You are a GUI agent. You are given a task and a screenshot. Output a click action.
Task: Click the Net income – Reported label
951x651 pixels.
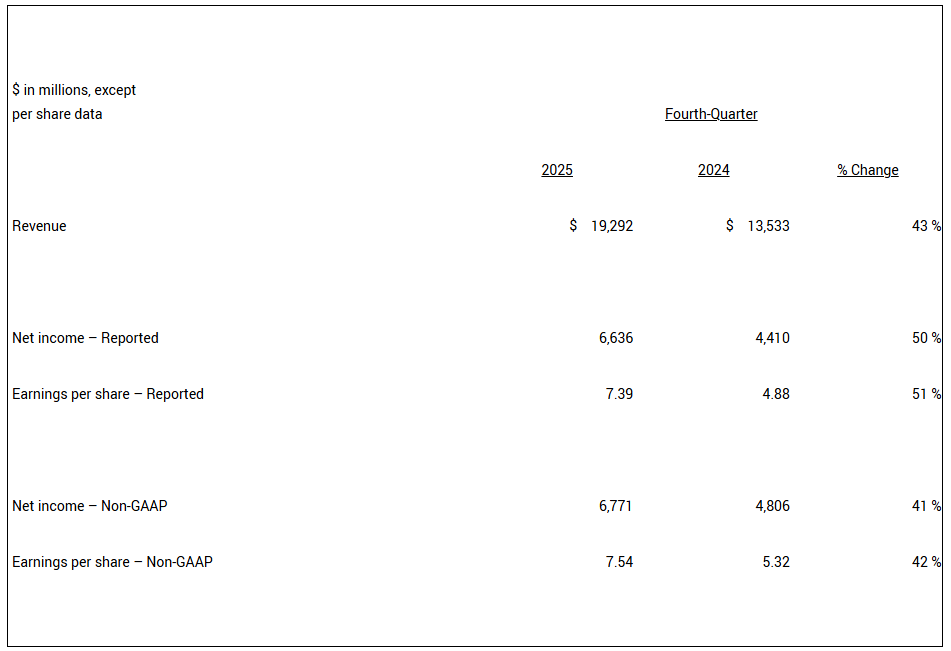click(85, 338)
